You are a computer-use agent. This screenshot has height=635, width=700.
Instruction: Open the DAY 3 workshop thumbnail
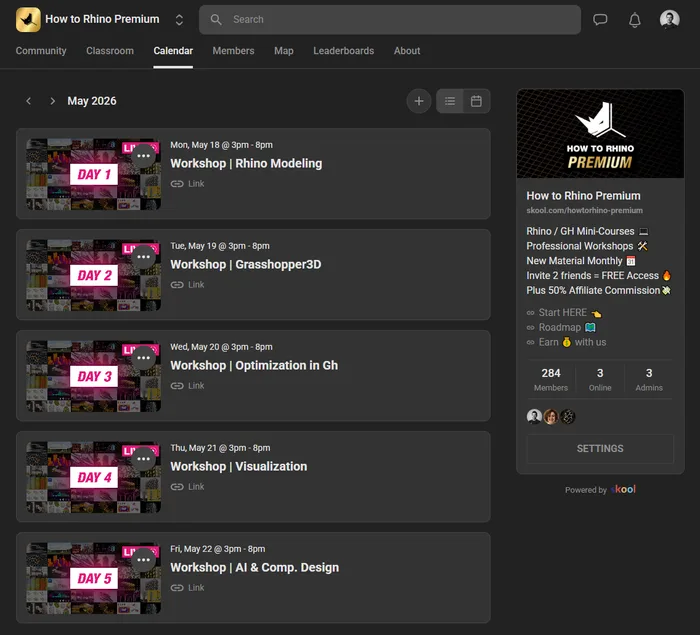click(93, 376)
